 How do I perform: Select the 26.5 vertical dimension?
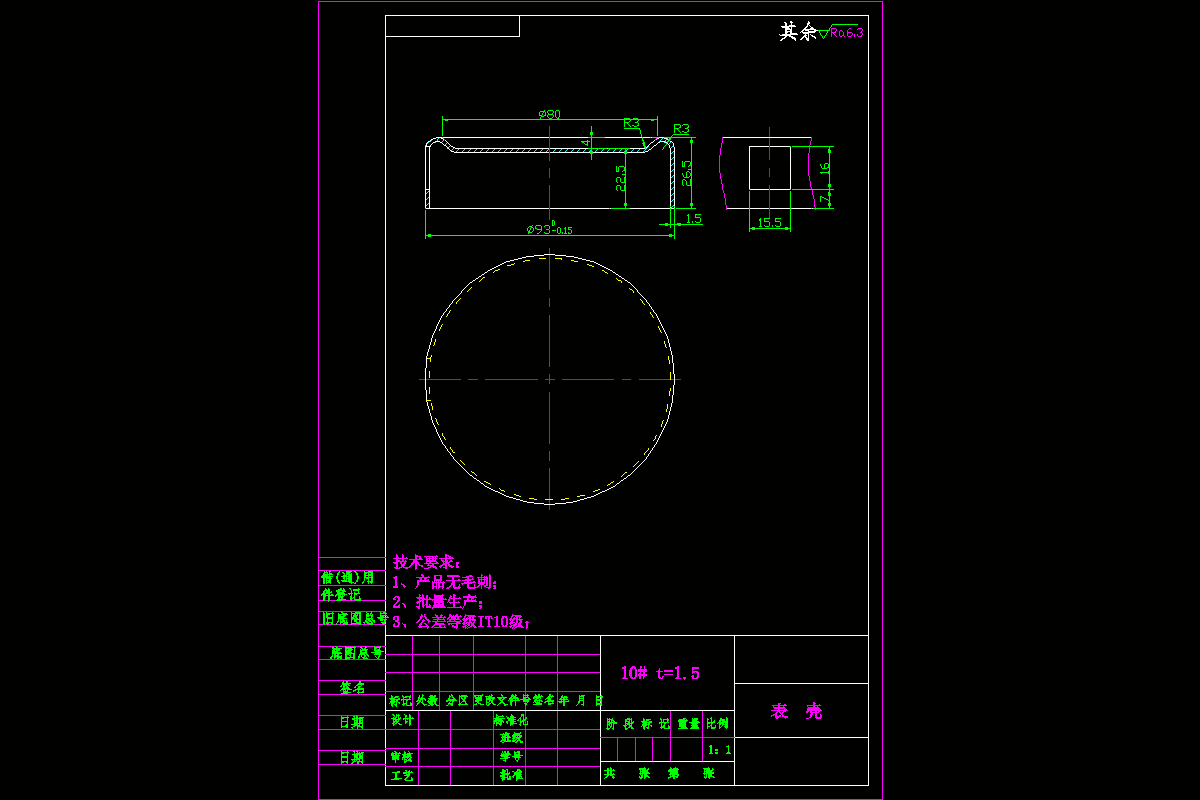686,172
